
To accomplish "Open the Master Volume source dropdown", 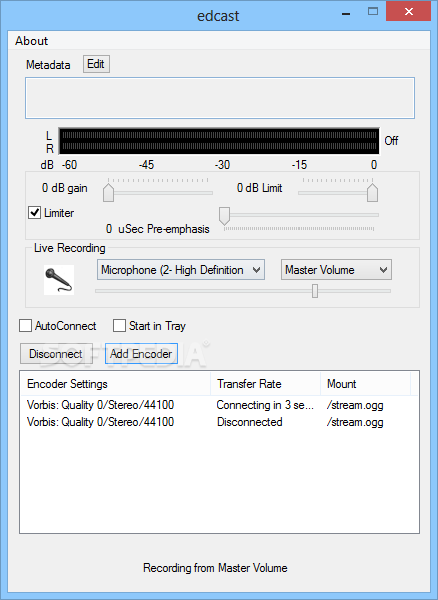I will [x=336, y=270].
